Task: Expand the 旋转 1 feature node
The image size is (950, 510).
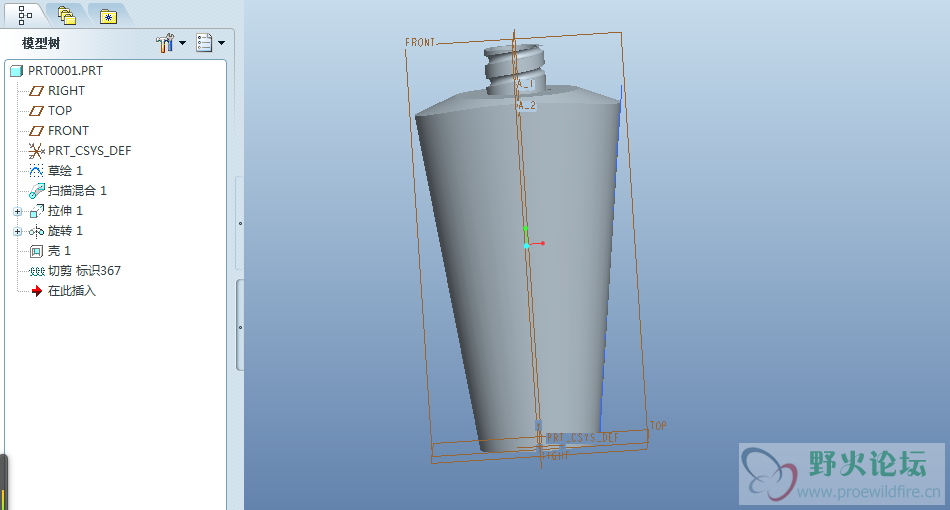Action: point(18,231)
